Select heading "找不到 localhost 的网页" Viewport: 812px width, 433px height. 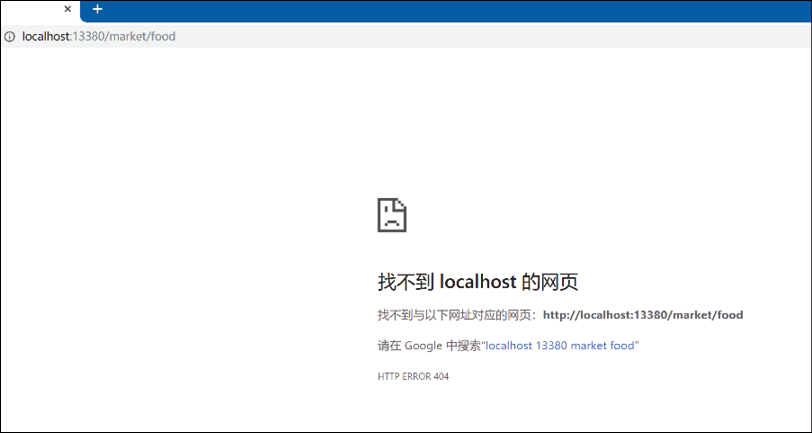click(477, 282)
